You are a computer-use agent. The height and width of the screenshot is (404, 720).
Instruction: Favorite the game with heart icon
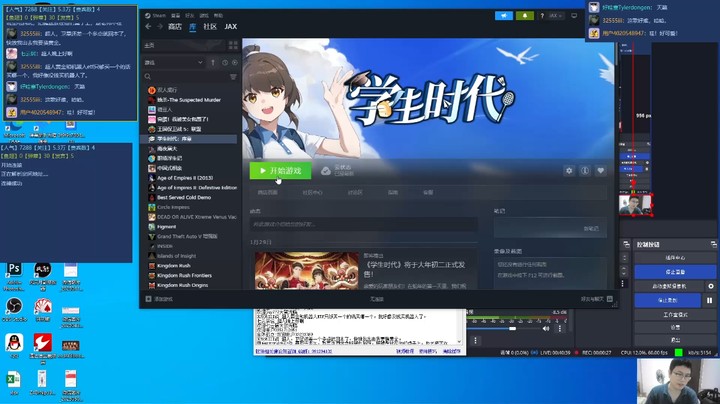pyautogui.click(x=601, y=171)
